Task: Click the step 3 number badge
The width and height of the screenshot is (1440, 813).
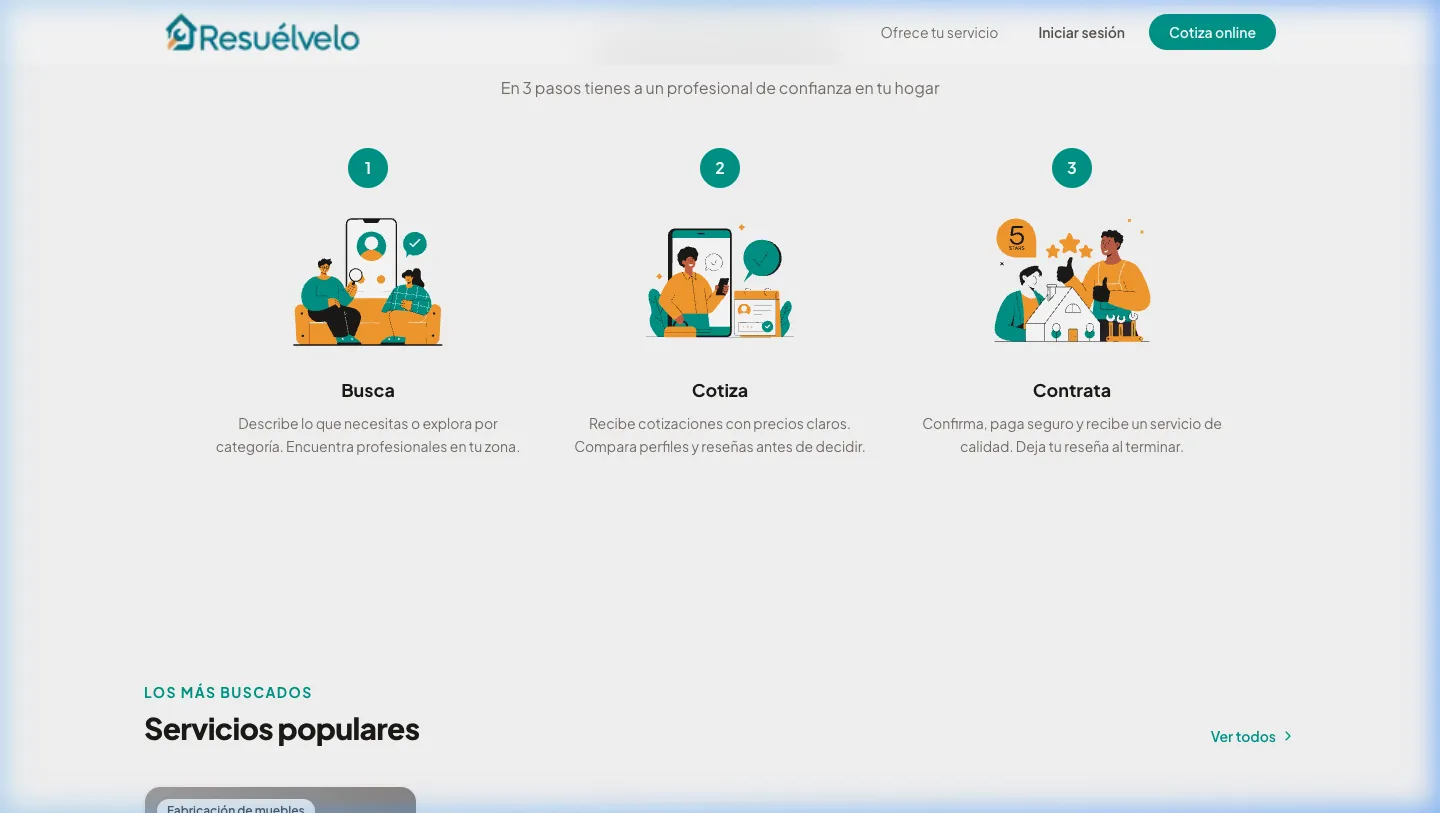Action: (x=1072, y=168)
